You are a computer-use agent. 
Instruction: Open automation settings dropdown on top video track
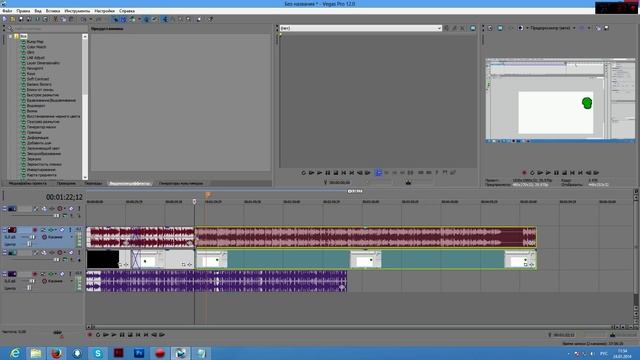tap(64, 209)
